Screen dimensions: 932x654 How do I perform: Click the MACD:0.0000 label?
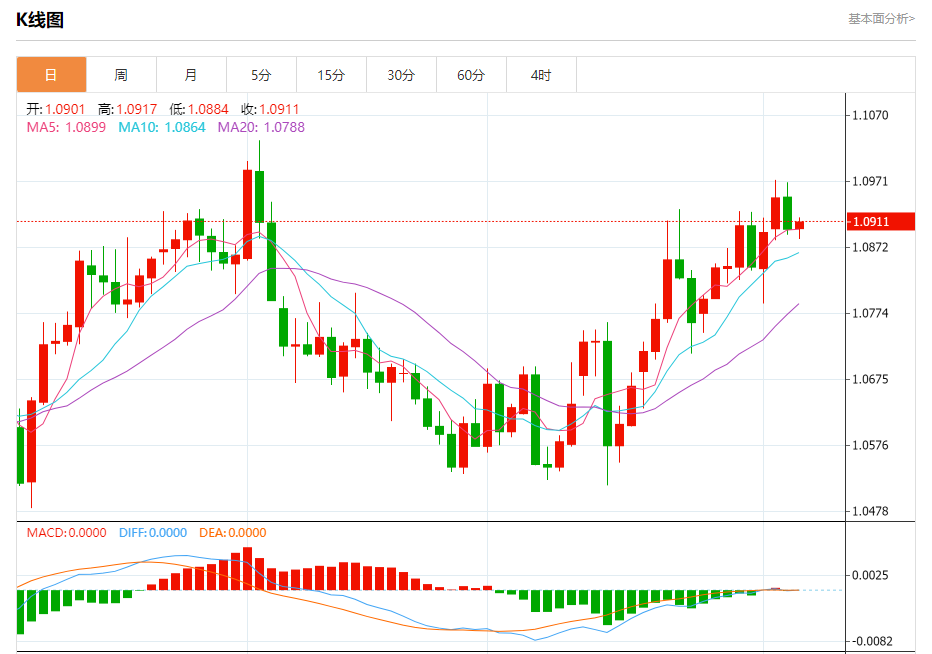(x=67, y=533)
